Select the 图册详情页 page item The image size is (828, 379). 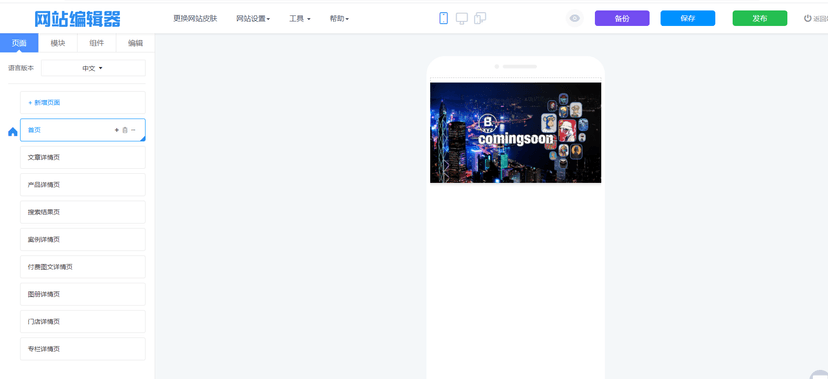point(83,295)
